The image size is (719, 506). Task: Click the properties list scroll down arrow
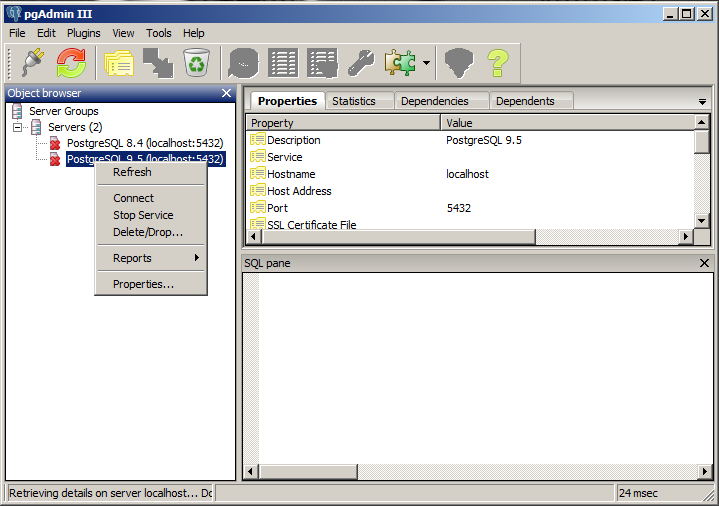pos(702,221)
